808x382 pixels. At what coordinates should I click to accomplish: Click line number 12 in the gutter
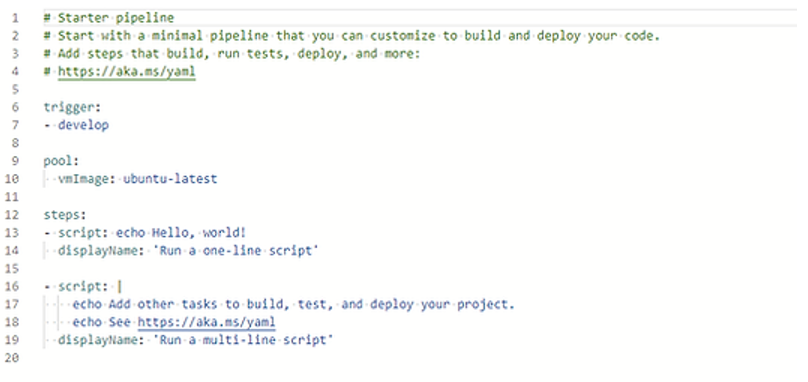point(12,215)
